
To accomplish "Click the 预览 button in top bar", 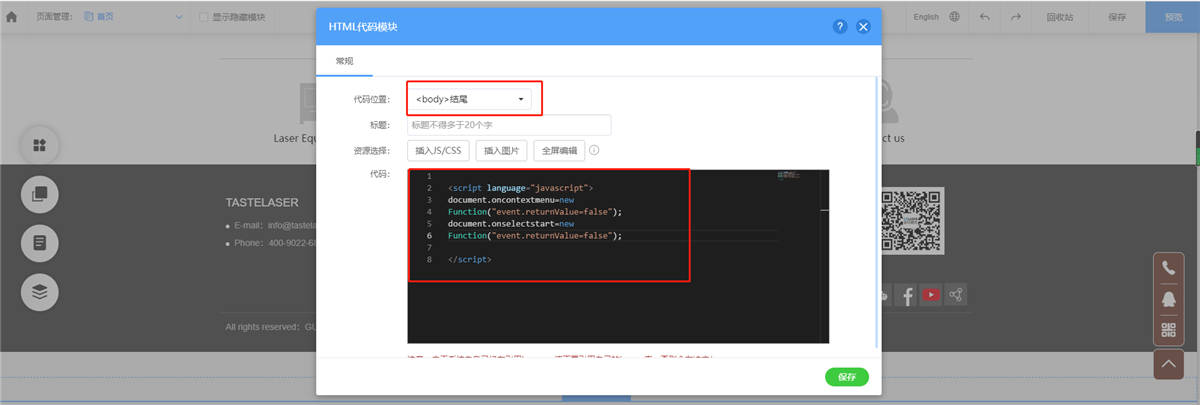I will 1173,16.
